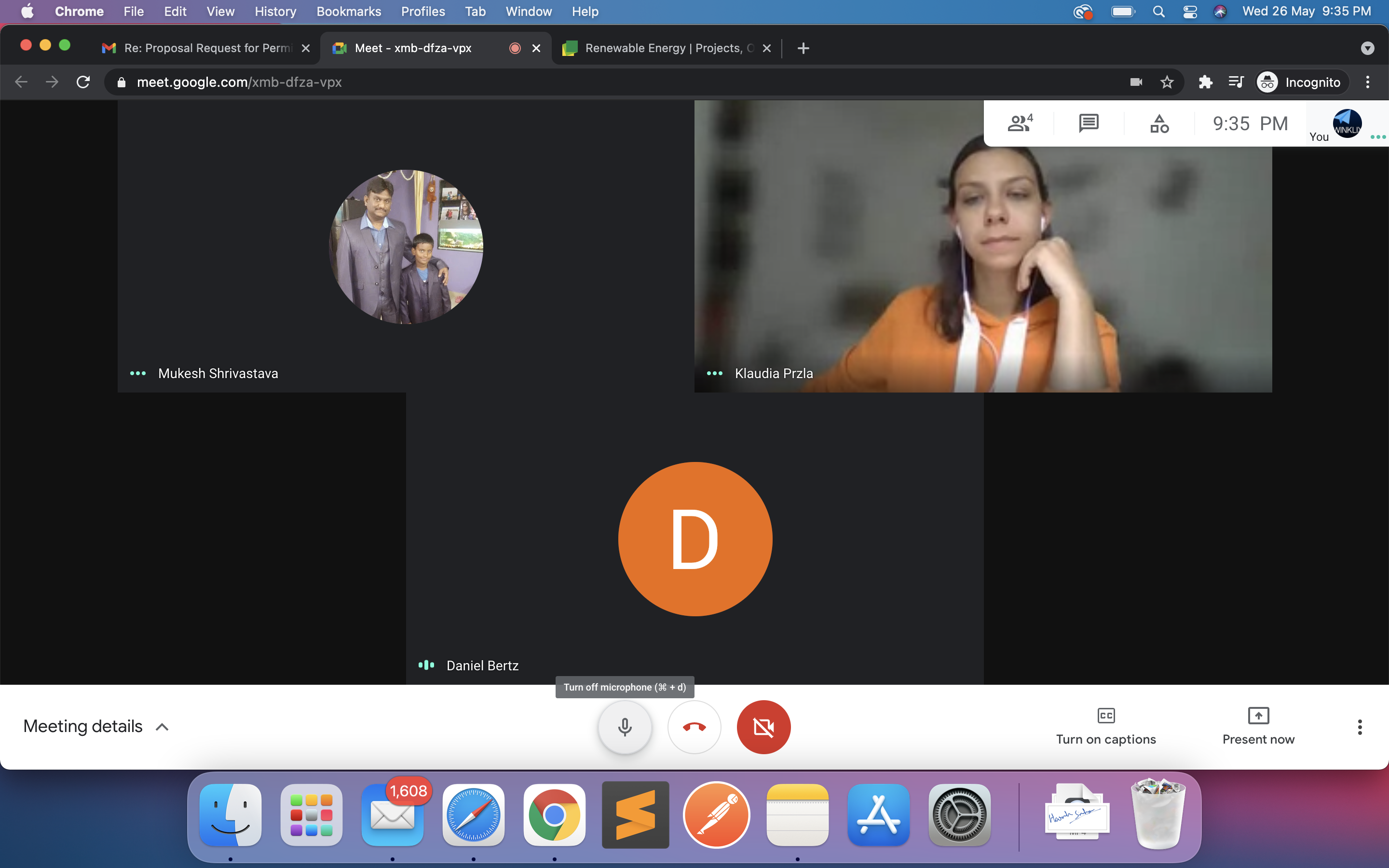The width and height of the screenshot is (1389, 868).
Task: Open the Profiles menu
Action: (423, 12)
